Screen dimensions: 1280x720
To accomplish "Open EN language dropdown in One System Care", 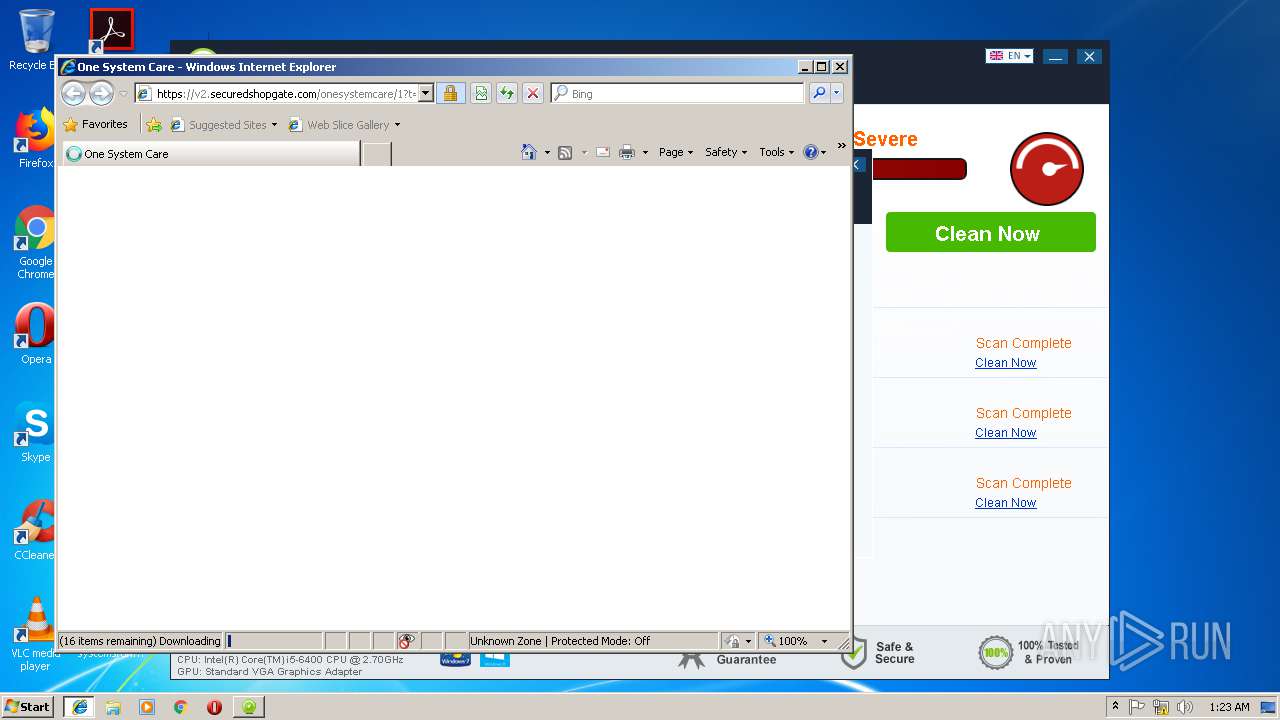I will tap(1010, 56).
